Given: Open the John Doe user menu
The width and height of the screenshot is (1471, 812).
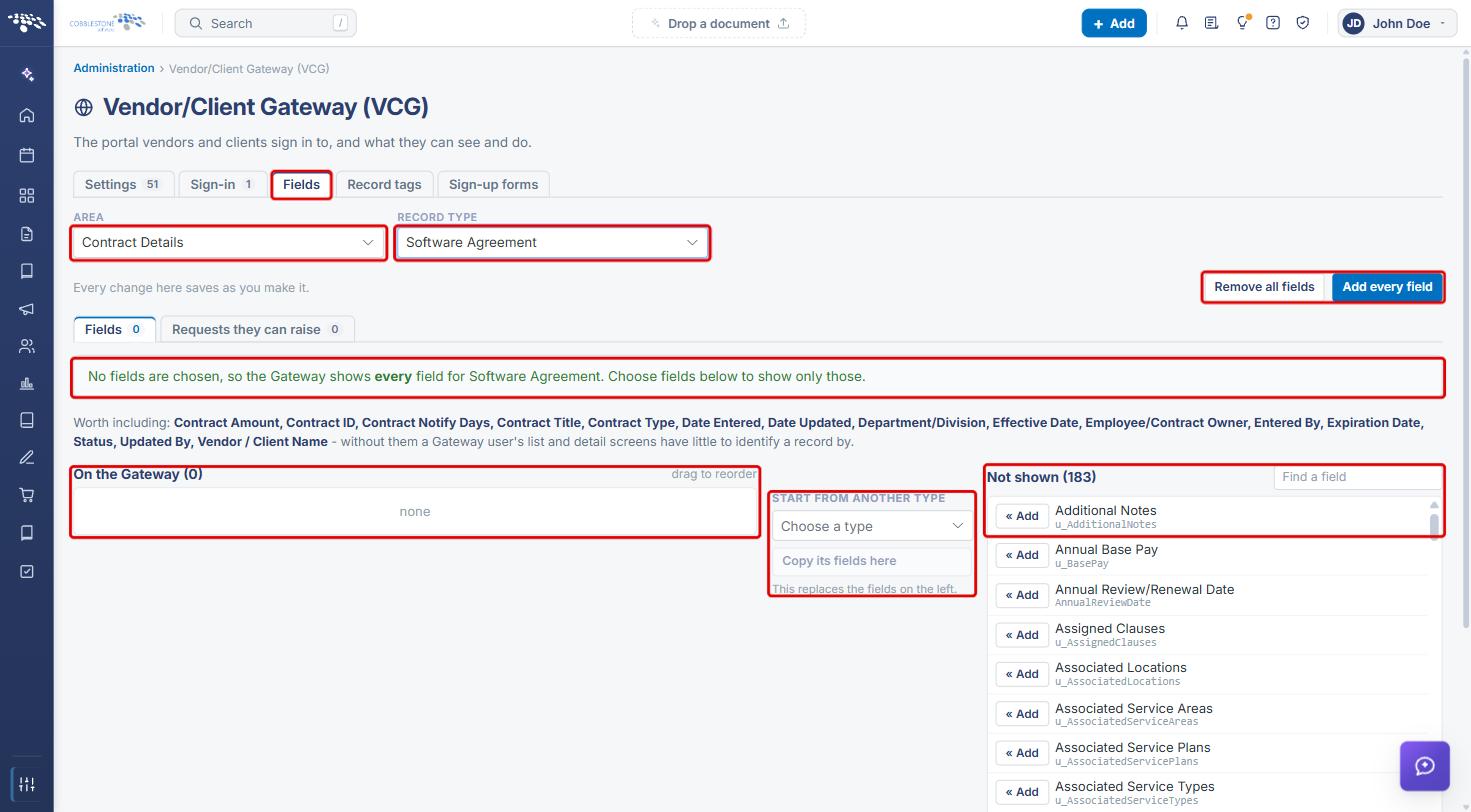Looking at the screenshot, I should pos(1395,23).
